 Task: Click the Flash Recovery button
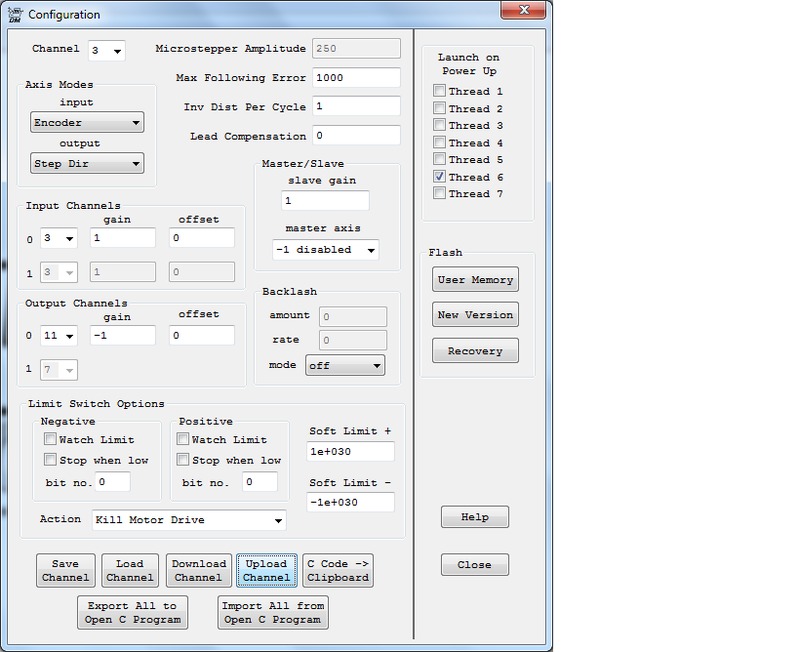[x=476, y=351]
